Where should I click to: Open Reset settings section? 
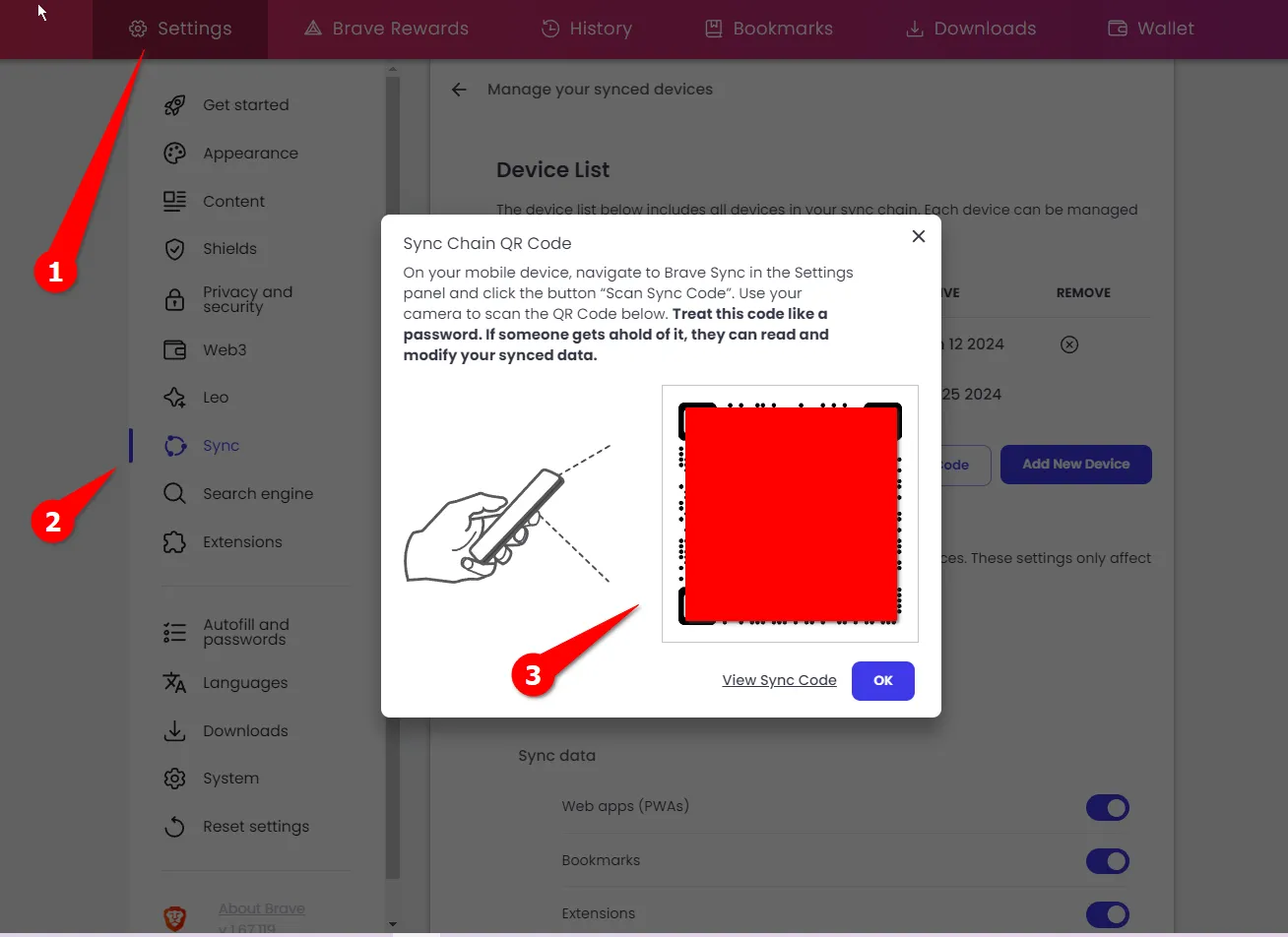tap(256, 827)
